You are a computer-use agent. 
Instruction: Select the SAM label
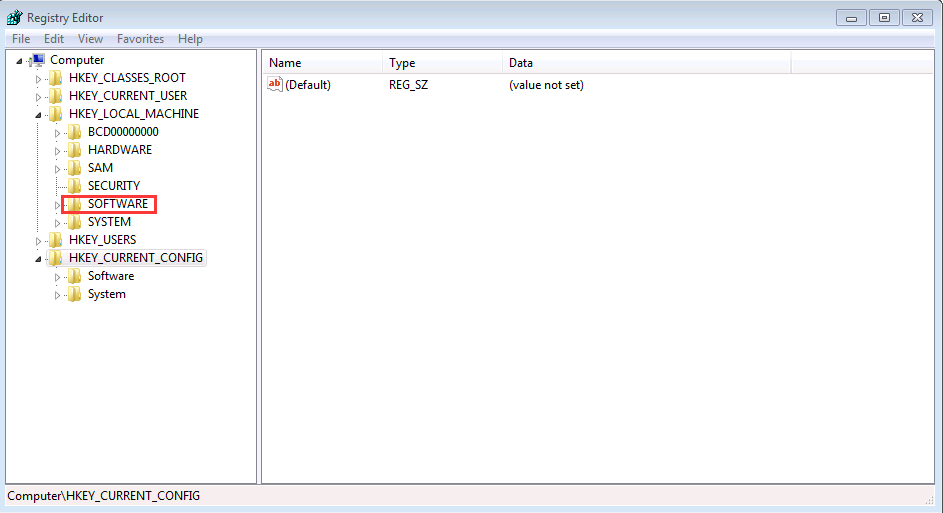[100, 168]
